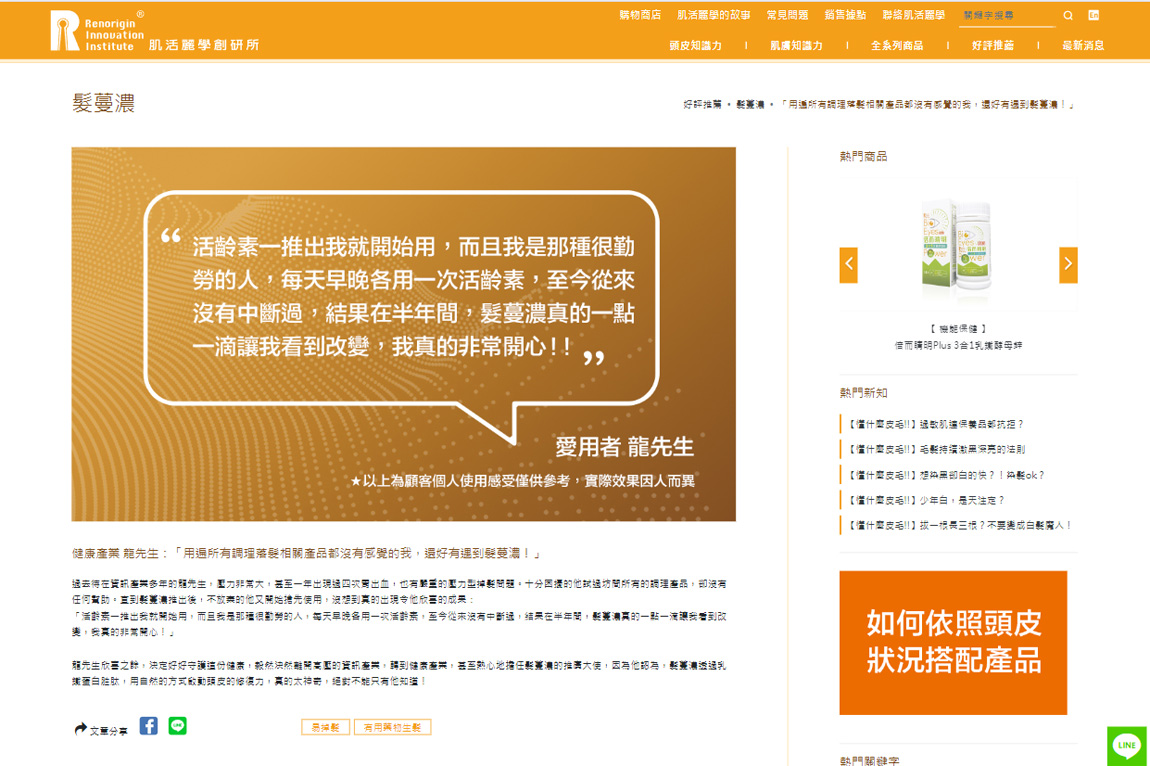The height and width of the screenshot is (766, 1150).
Task: Switch language with the En icon
Action: pyautogui.click(x=1093, y=15)
